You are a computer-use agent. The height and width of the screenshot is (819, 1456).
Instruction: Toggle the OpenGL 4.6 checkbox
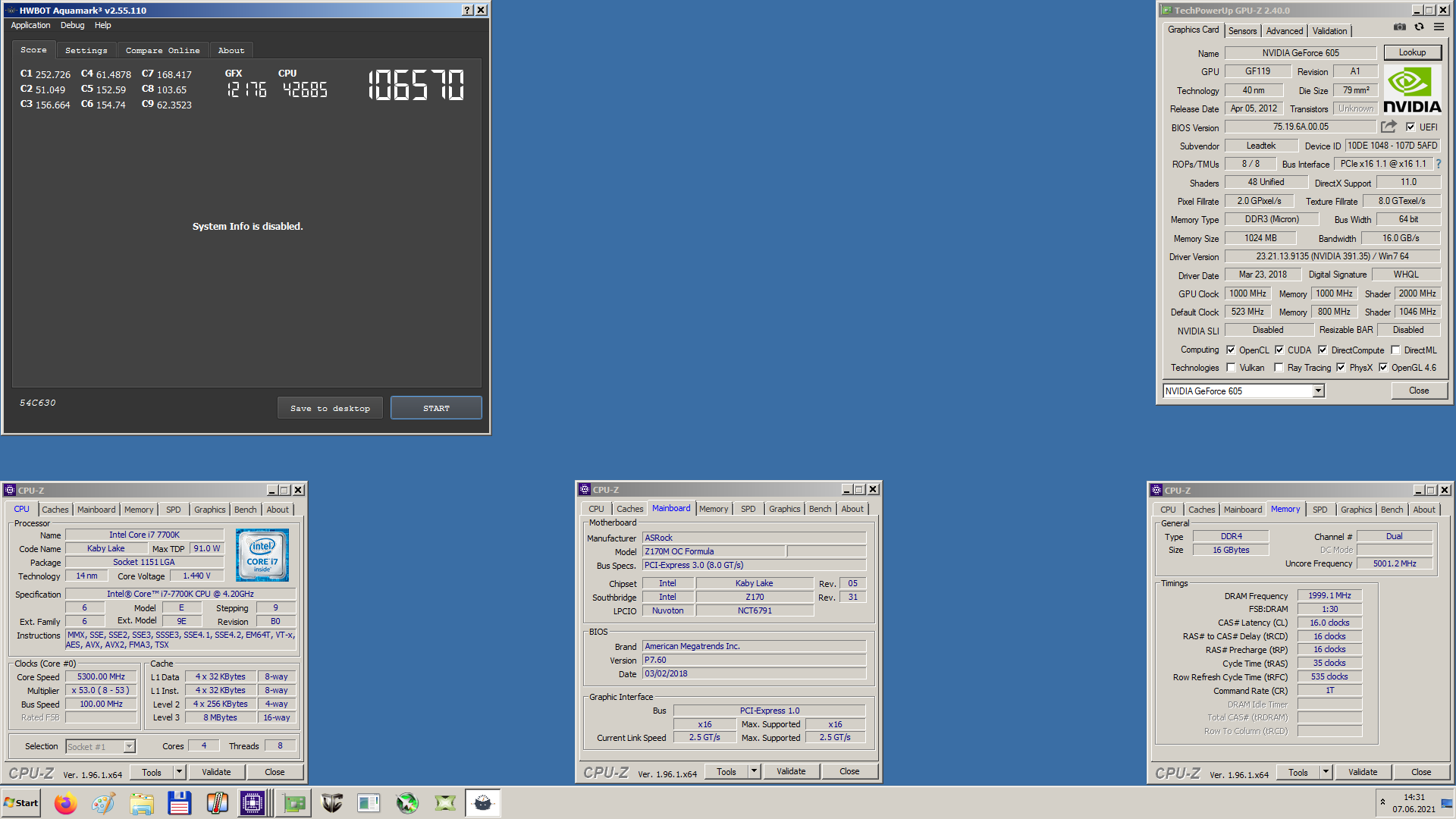pyautogui.click(x=1383, y=367)
